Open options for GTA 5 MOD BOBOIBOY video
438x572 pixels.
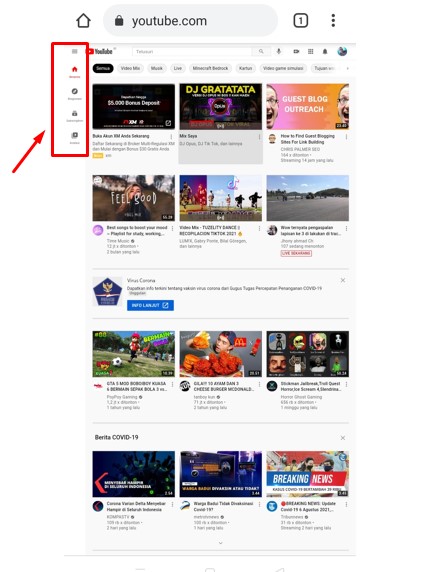tap(173, 384)
